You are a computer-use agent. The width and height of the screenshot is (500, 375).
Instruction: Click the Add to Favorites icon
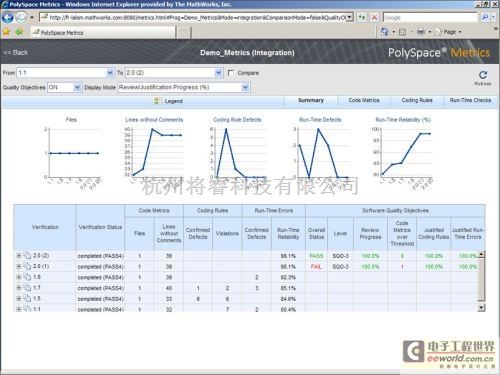pyautogui.click(x=19, y=32)
